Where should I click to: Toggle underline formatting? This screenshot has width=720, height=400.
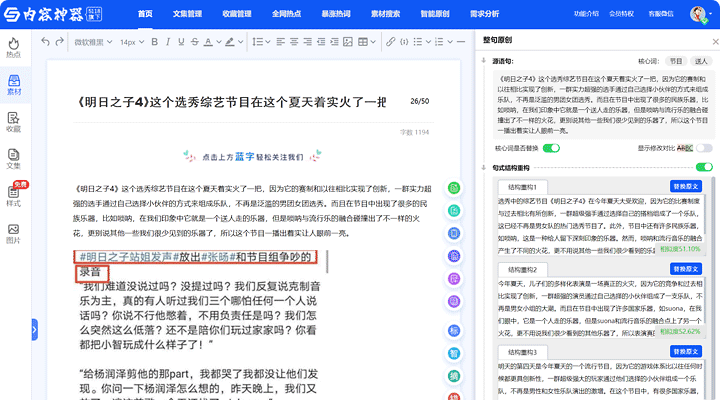click(181, 42)
